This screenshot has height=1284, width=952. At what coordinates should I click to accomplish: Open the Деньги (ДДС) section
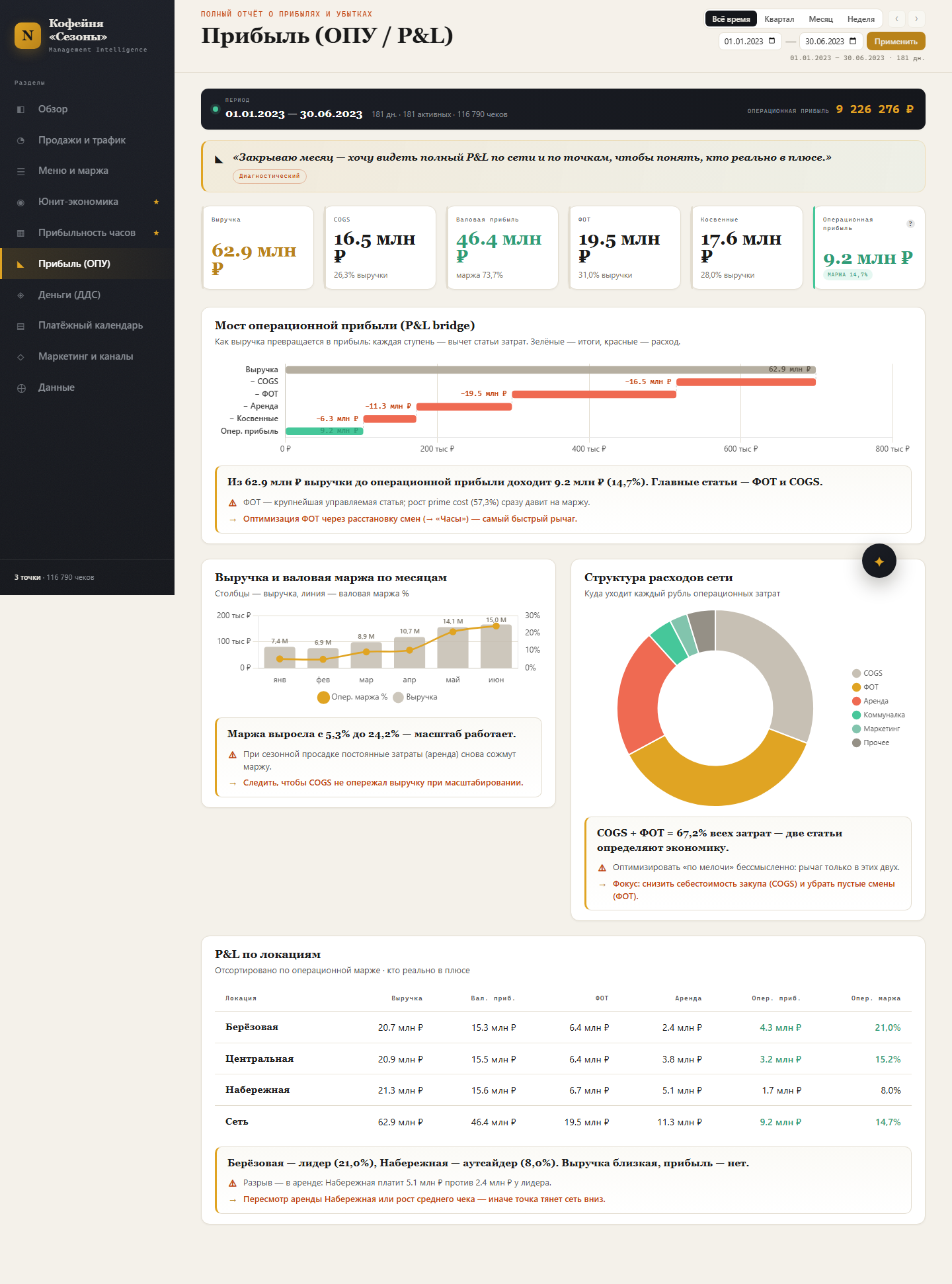[87, 295]
